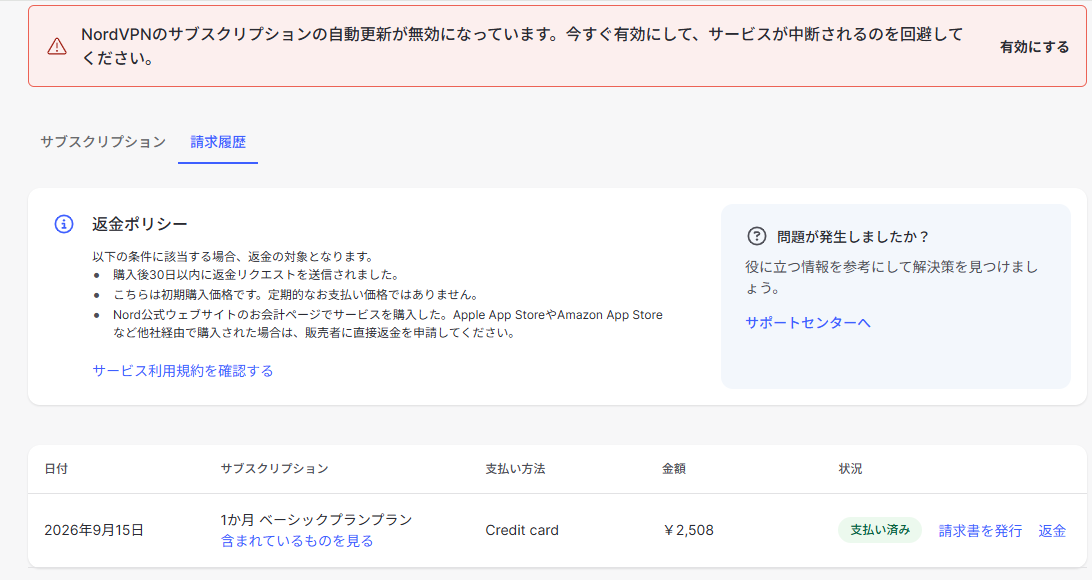
Task: Click 請求書を発行 to issue invoice
Action: (x=980, y=531)
